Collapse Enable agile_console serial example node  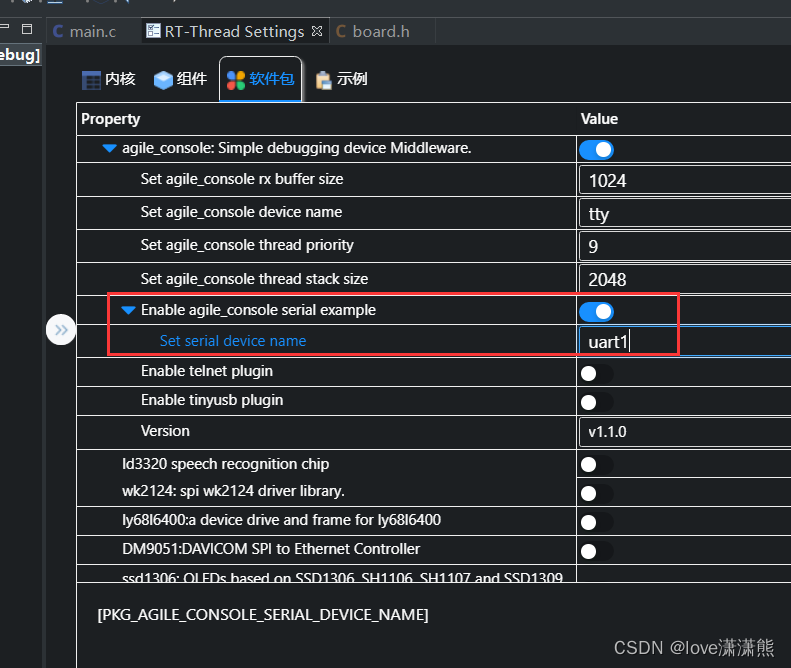[129, 310]
